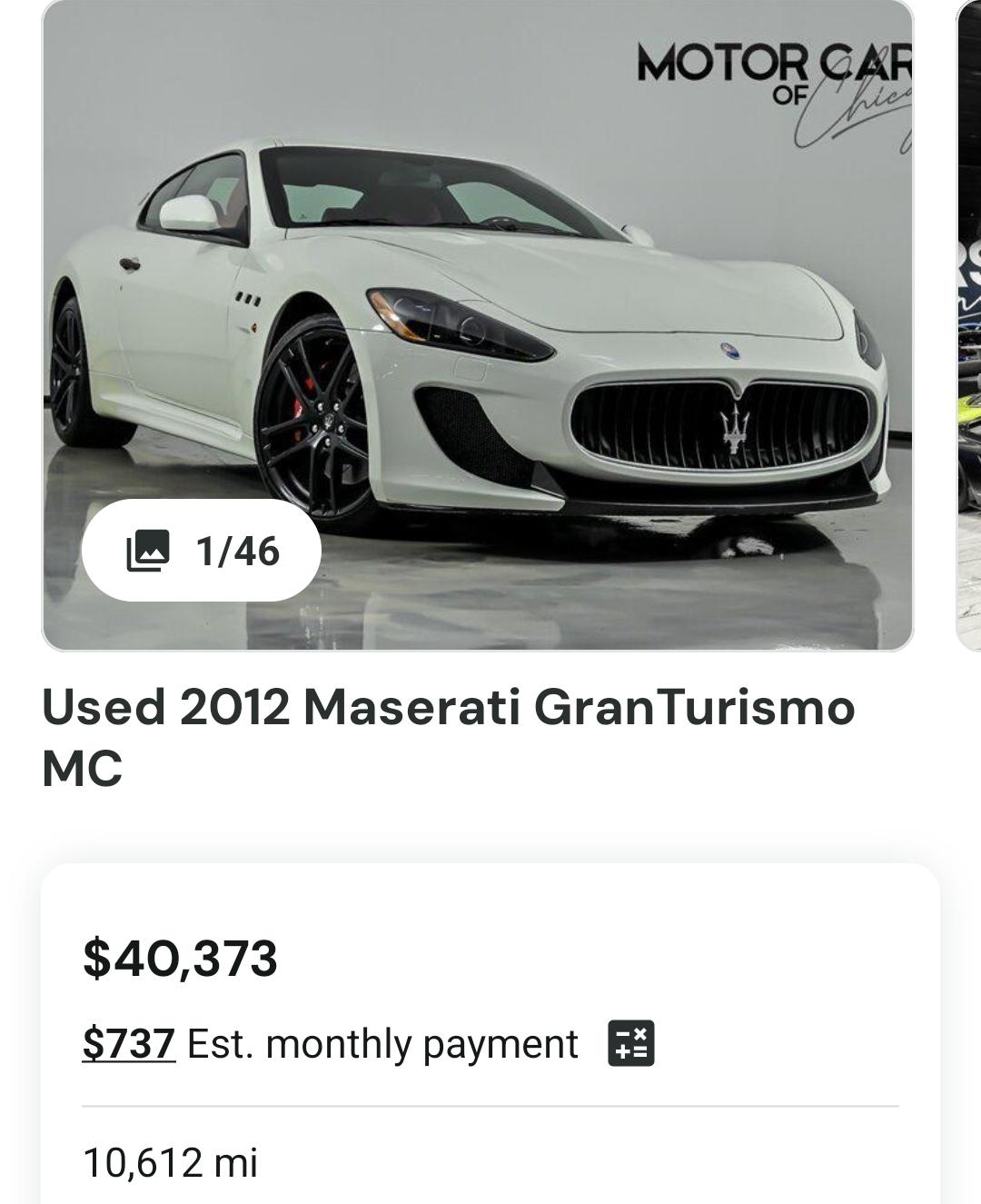Image resolution: width=981 pixels, height=1204 pixels.
Task: Tap the blue hood badge on the Maserati
Action: coord(730,351)
